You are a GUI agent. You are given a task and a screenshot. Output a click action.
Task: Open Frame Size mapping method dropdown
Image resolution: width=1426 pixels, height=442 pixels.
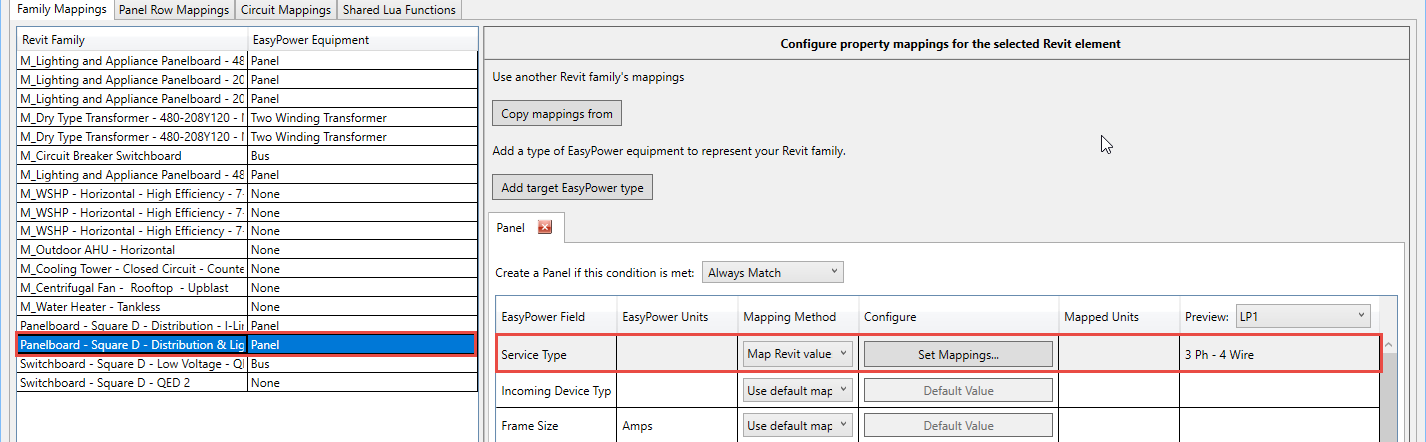pyautogui.click(x=798, y=426)
